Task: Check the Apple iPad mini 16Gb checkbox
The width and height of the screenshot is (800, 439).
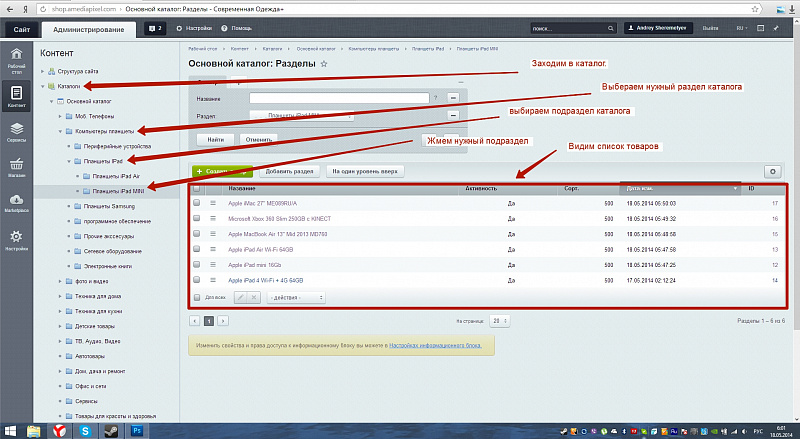Action: (x=196, y=265)
